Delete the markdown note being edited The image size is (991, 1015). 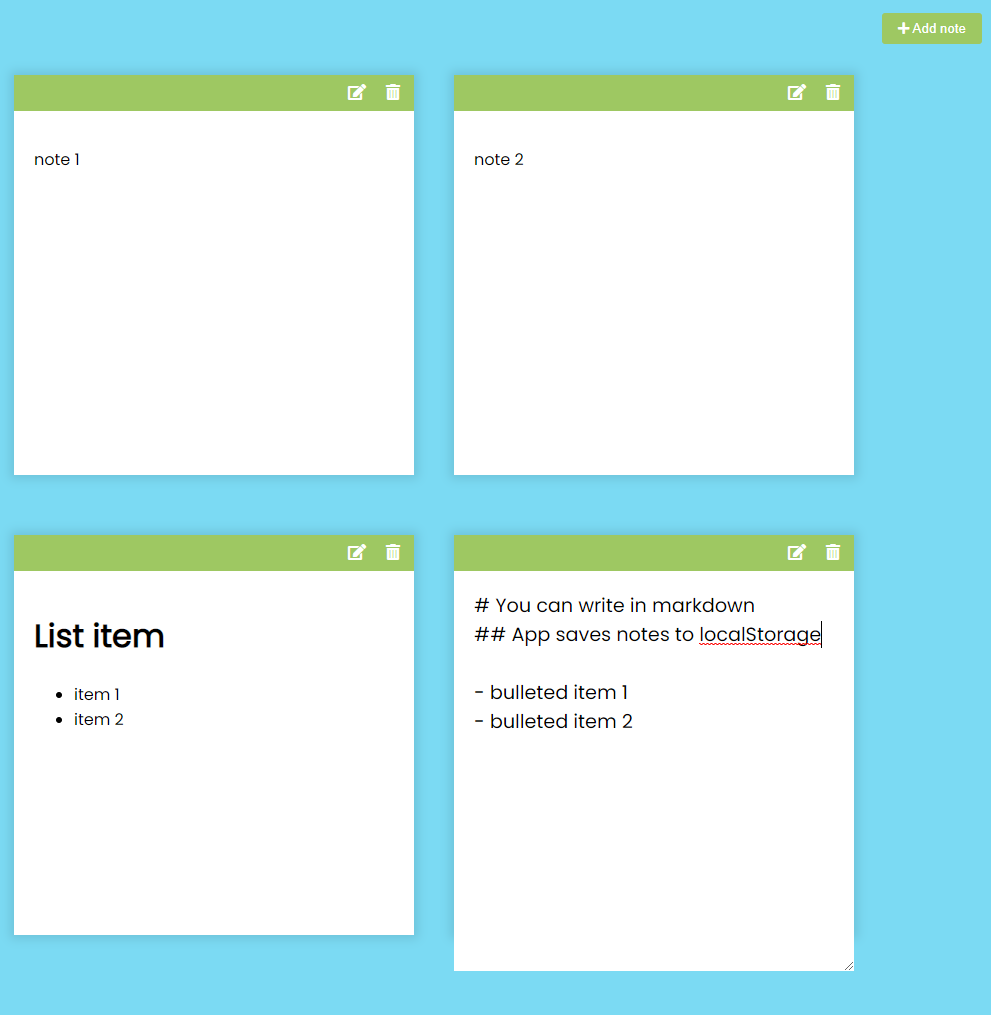click(x=833, y=552)
